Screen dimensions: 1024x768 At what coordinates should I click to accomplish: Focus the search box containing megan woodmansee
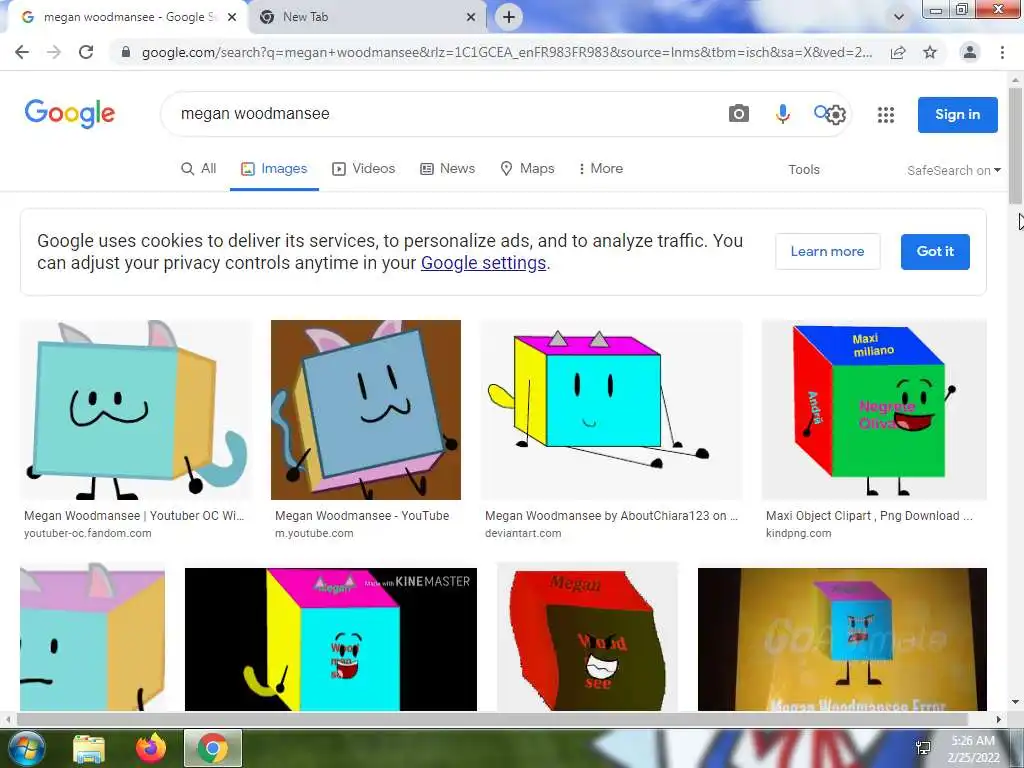(444, 114)
